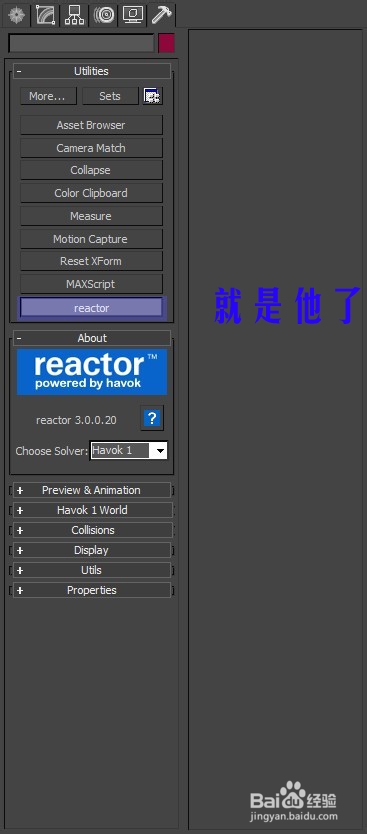Screen dimensions: 367x834
Task: Open the Display panel tab
Action: click(132, 15)
